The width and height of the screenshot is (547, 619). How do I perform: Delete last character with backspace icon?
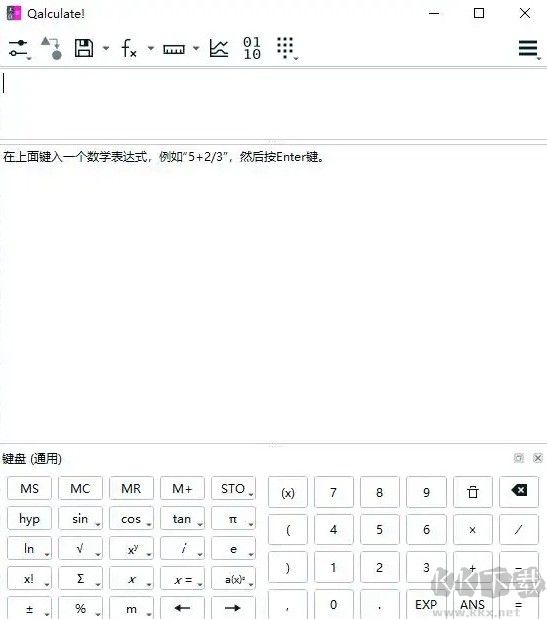519,492
